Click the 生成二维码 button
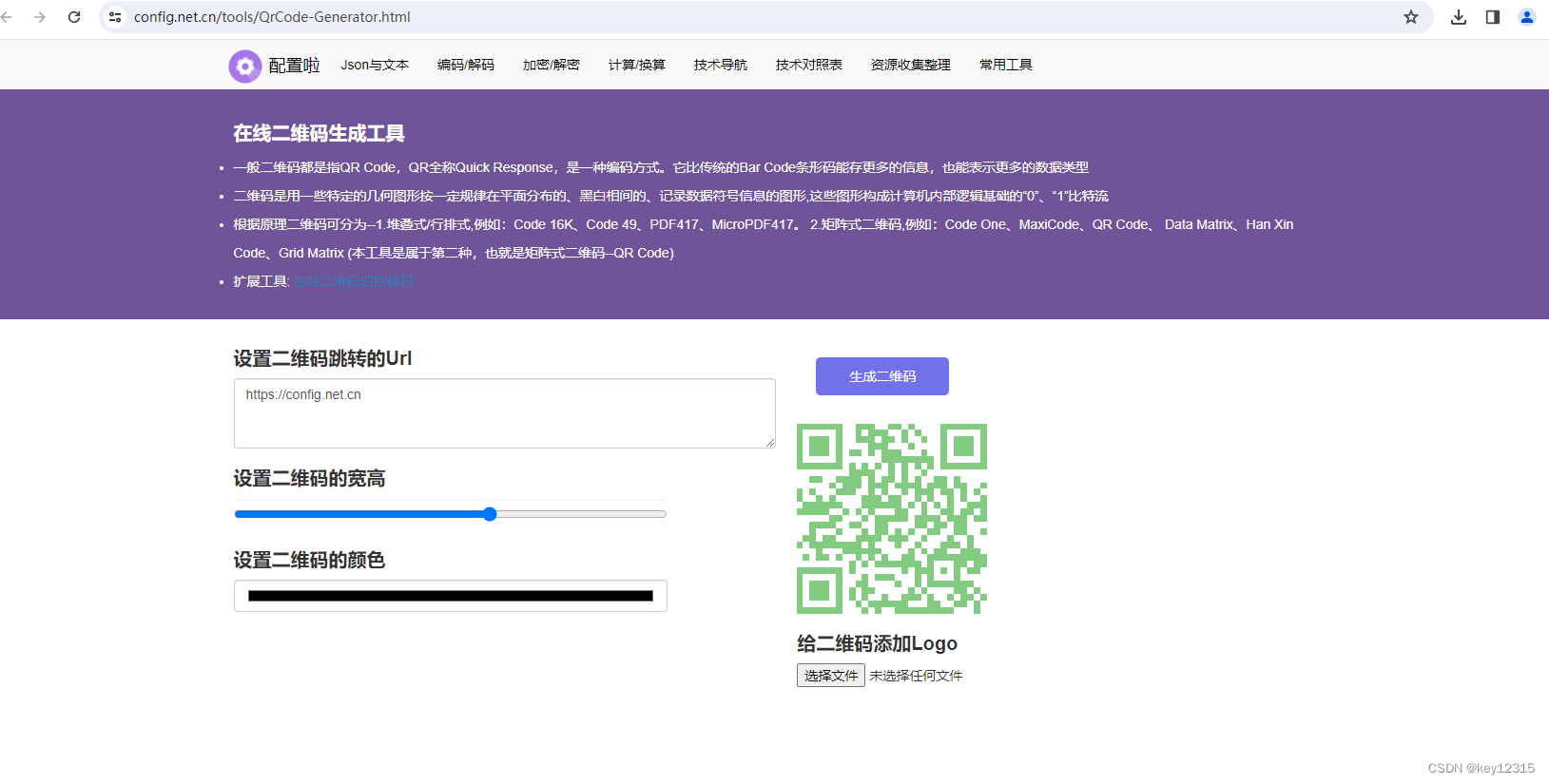The height and width of the screenshot is (784, 1549). click(882, 376)
